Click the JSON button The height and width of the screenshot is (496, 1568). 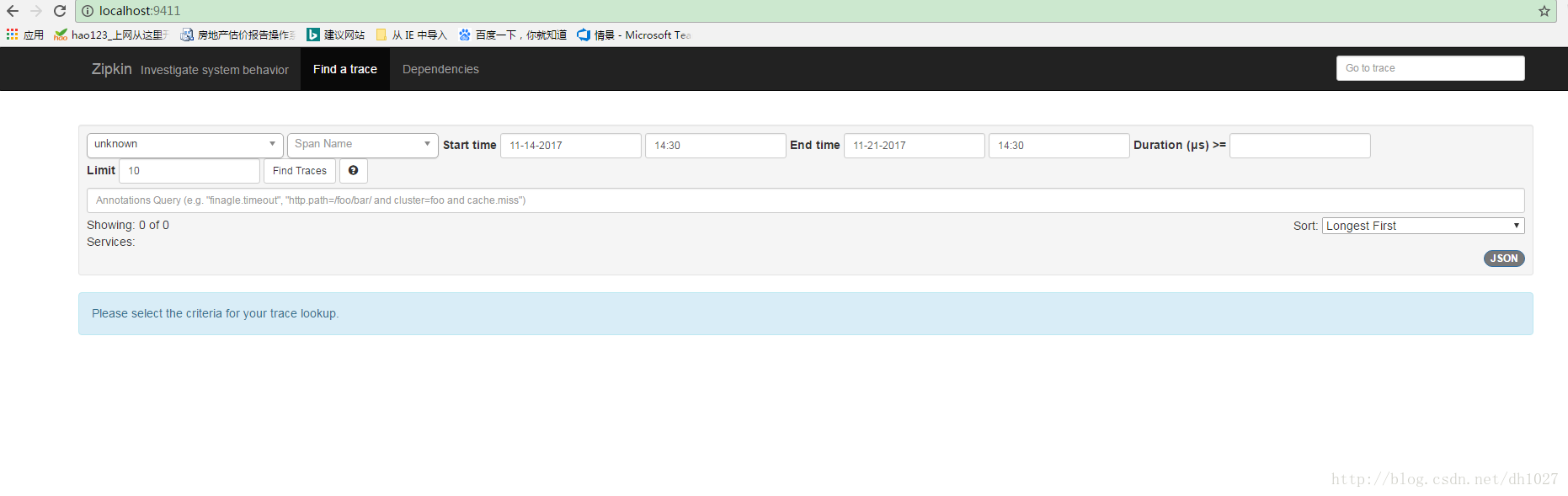pos(1504,259)
